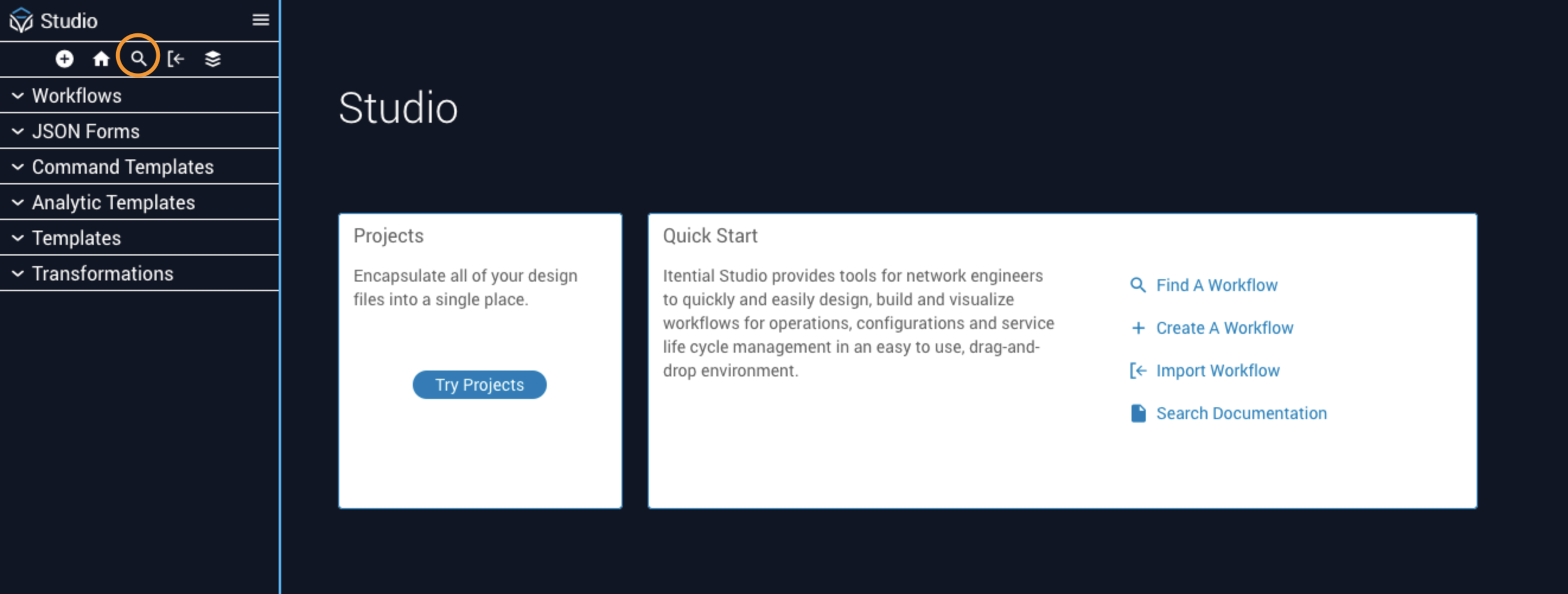Click the Studio logo icon
Viewport: 1568px width, 594px height.
point(21,20)
